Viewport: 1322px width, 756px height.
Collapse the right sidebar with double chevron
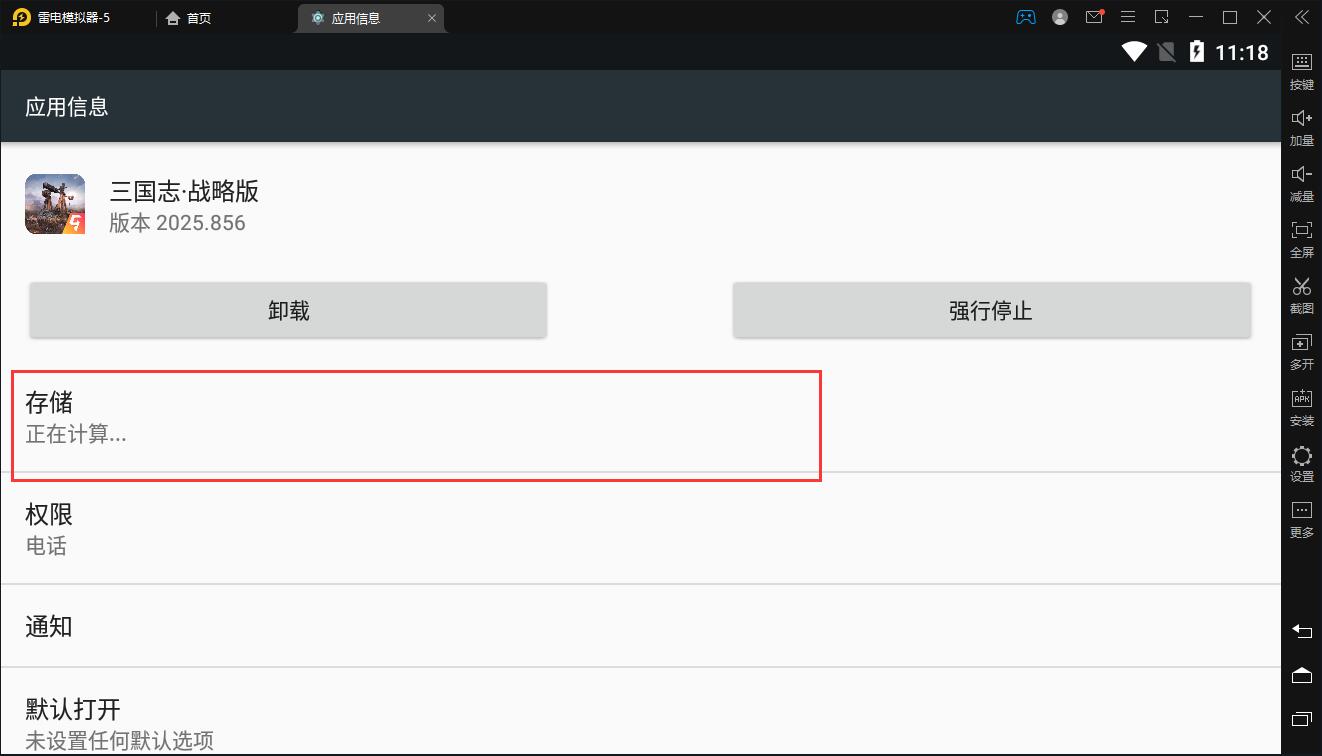(1302, 17)
